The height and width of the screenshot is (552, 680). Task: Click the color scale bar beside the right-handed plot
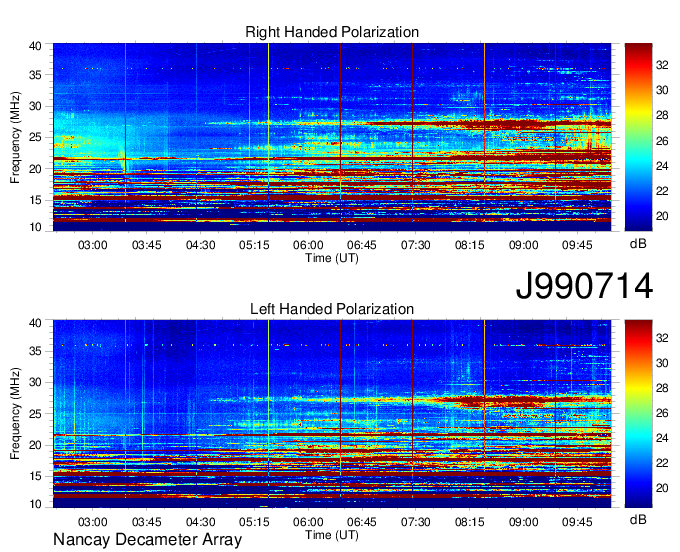[x=638, y=137]
